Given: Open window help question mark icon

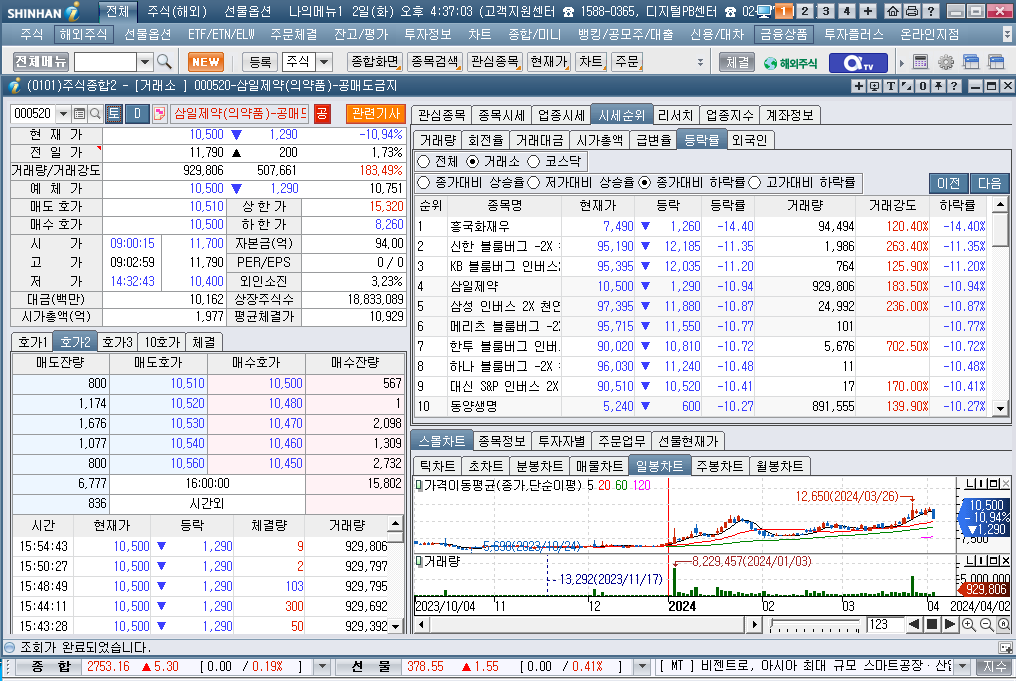Looking at the screenshot, I should tap(953, 86).
